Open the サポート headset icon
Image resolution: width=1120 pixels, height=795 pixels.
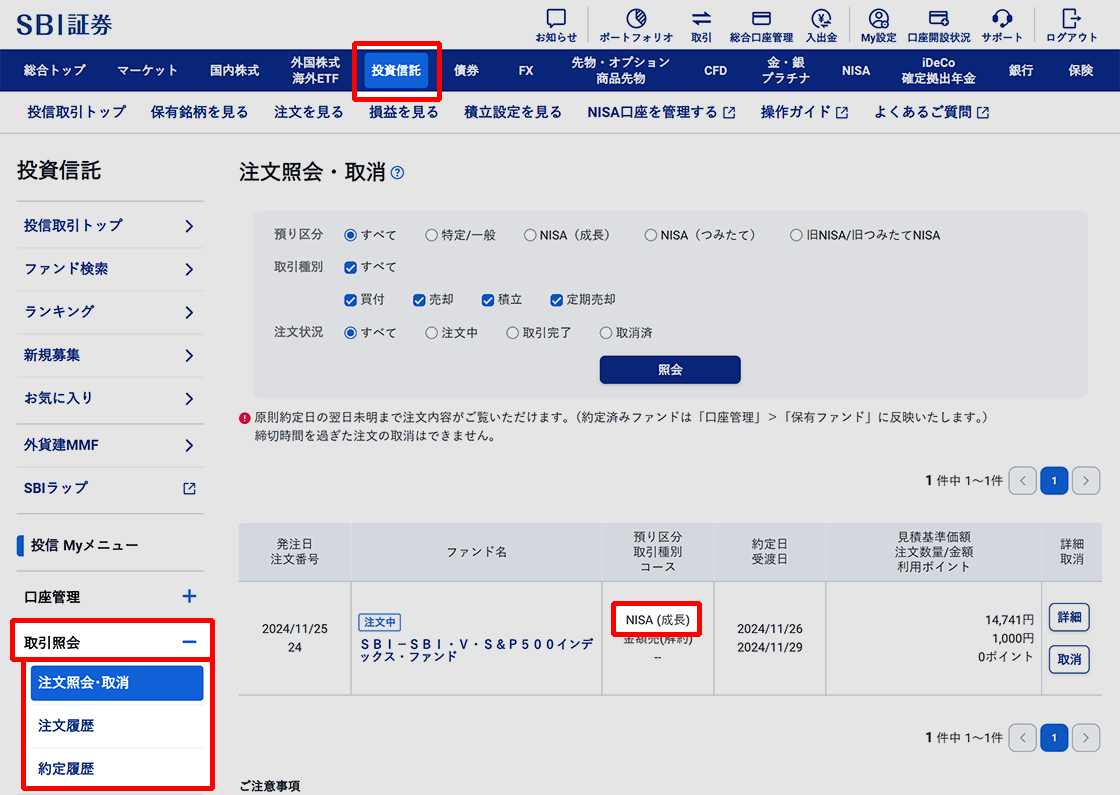click(x=1001, y=19)
